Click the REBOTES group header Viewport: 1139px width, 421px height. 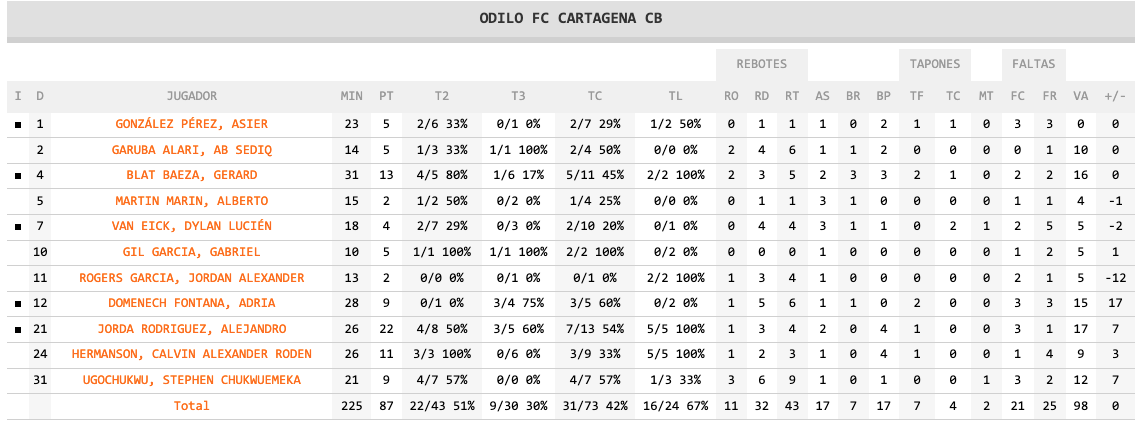761,64
